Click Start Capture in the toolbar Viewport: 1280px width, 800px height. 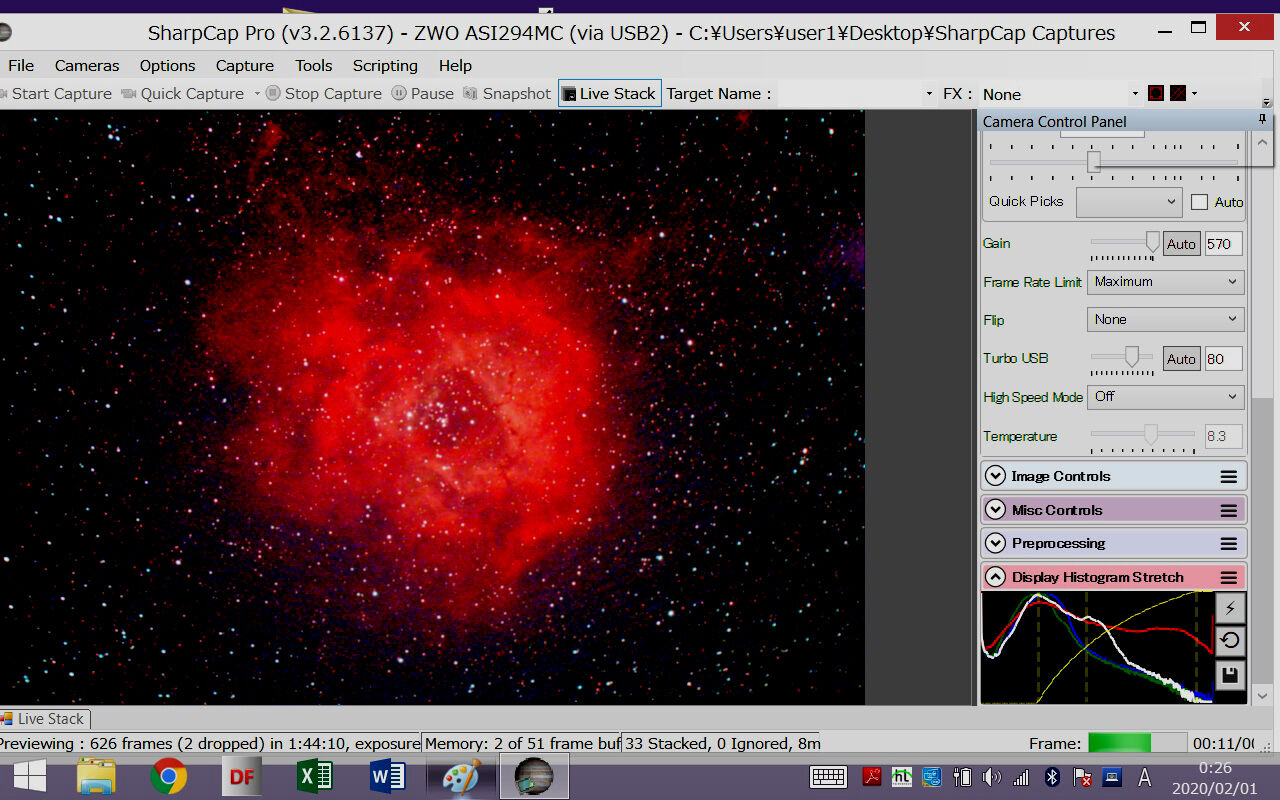point(55,93)
